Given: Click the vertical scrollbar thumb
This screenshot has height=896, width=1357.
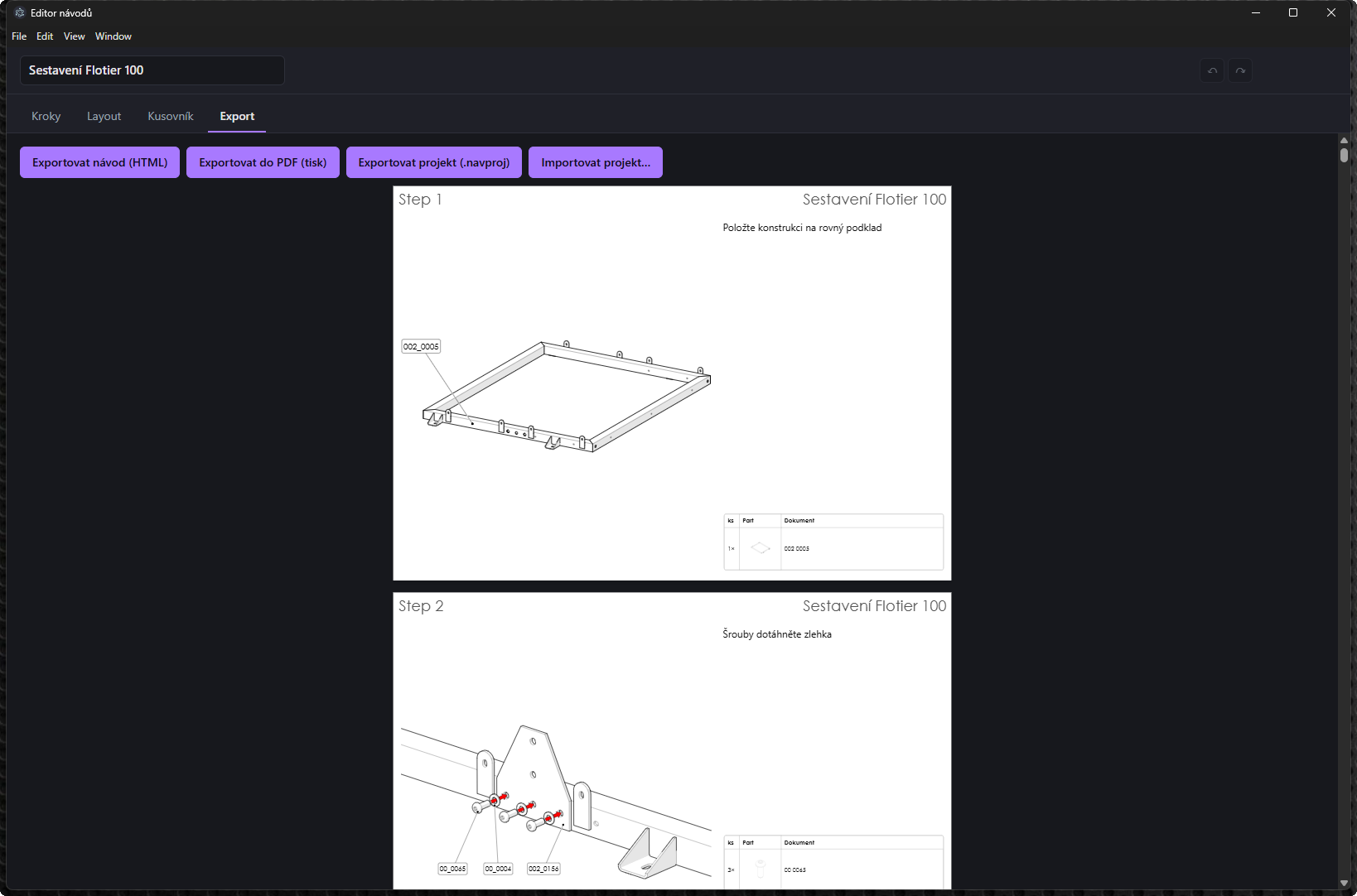Looking at the screenshot, I should click(x=1344, y=156).
